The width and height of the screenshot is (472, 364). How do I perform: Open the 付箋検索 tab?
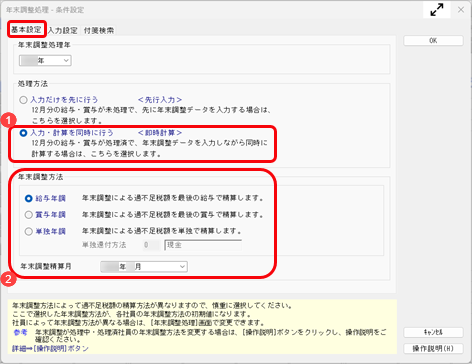99,30
